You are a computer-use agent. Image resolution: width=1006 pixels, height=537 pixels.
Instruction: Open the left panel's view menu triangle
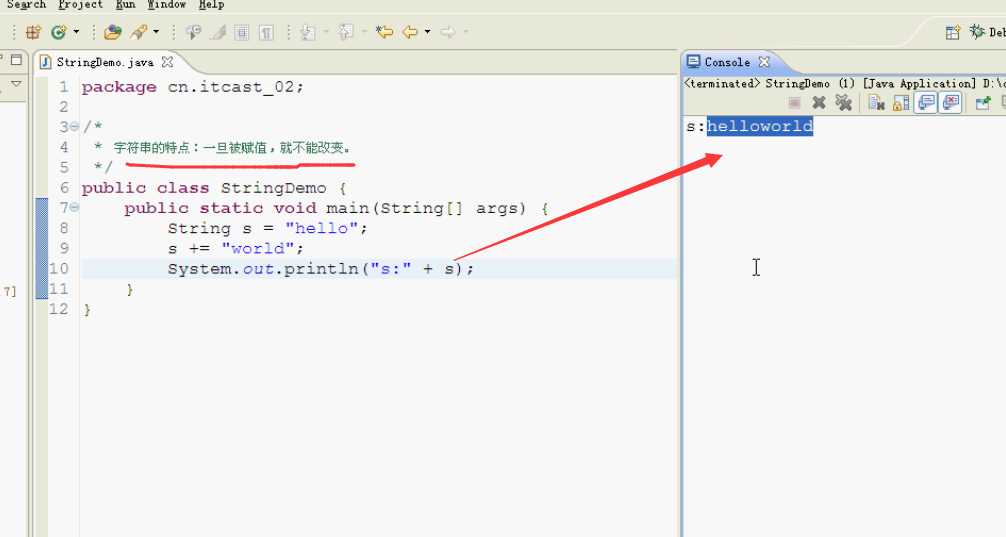[16, 83]
